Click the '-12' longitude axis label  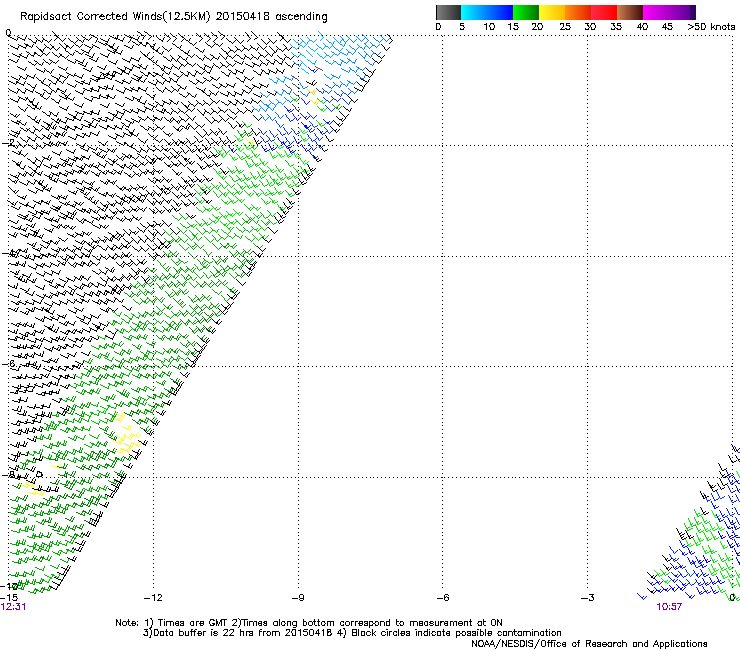(153, 598)
